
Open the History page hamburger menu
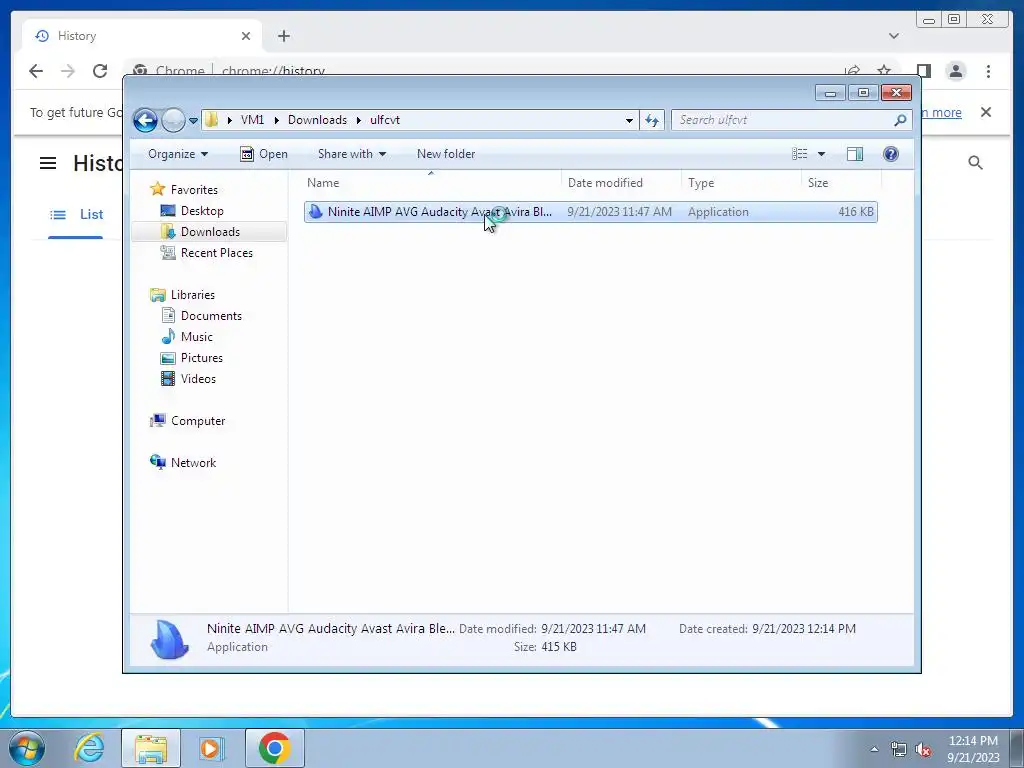pos(48,163)
